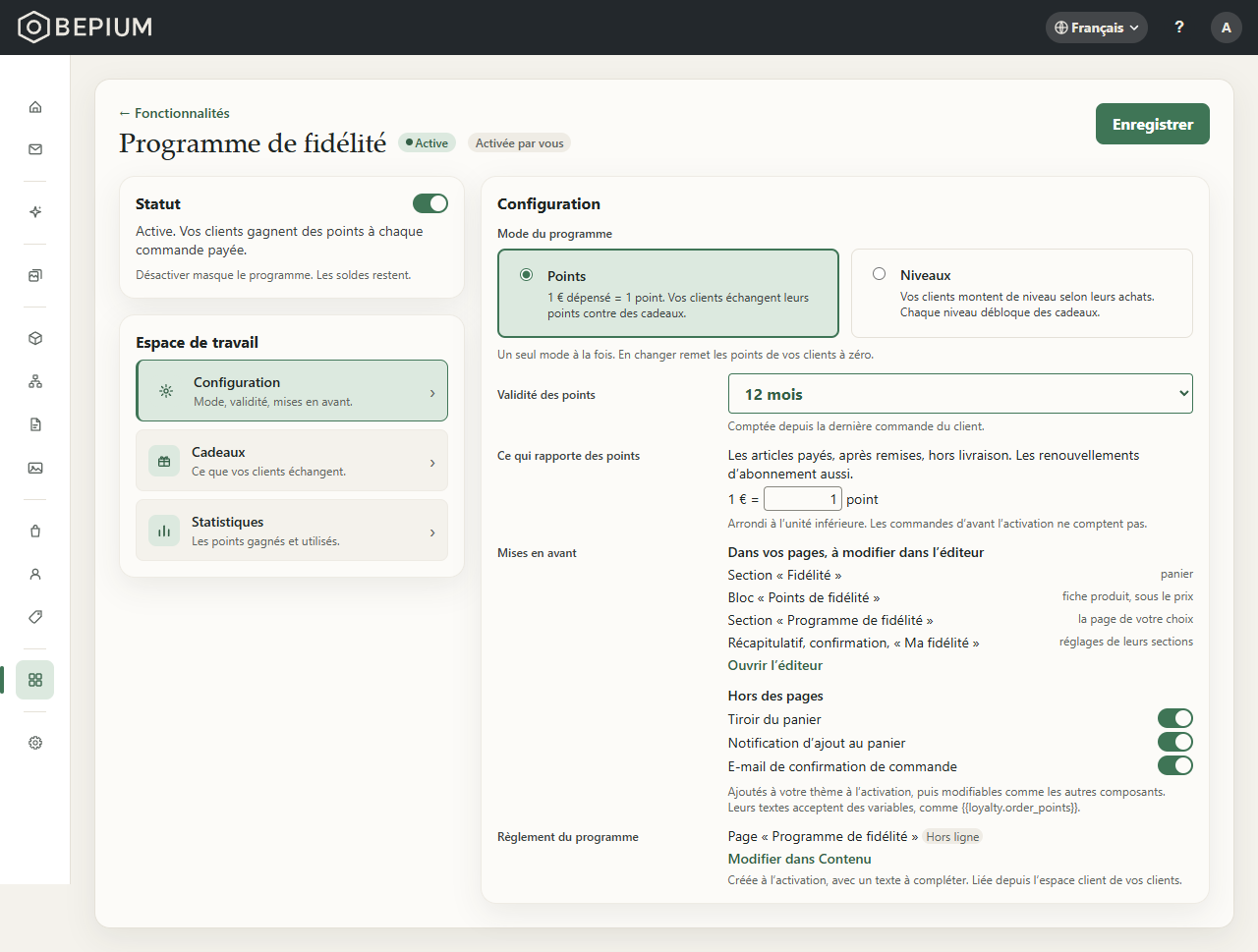Open the cube products icon in sidebar
This screenshot has height=952, width=1258.
[x=35, y=338]
